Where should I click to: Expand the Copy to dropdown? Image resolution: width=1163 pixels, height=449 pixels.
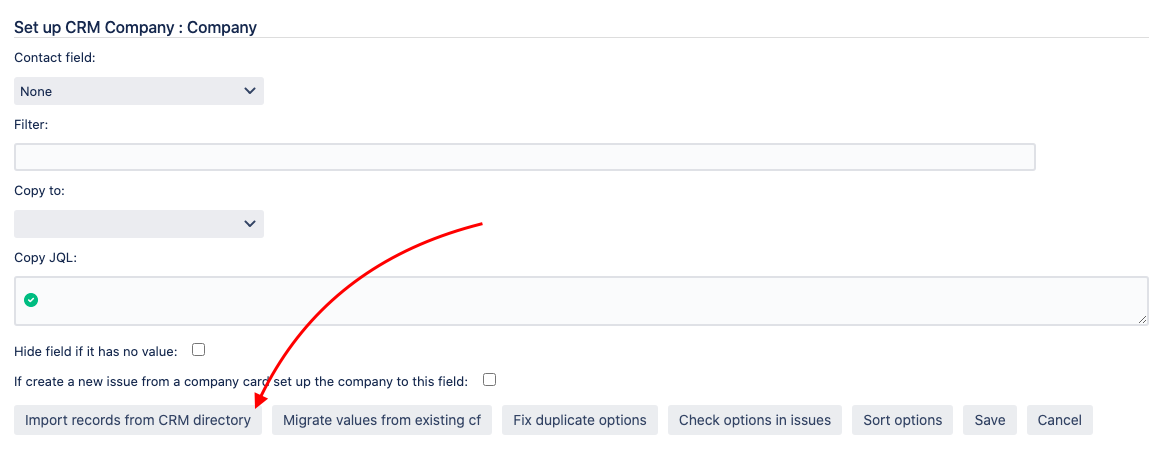coord(139,224)
